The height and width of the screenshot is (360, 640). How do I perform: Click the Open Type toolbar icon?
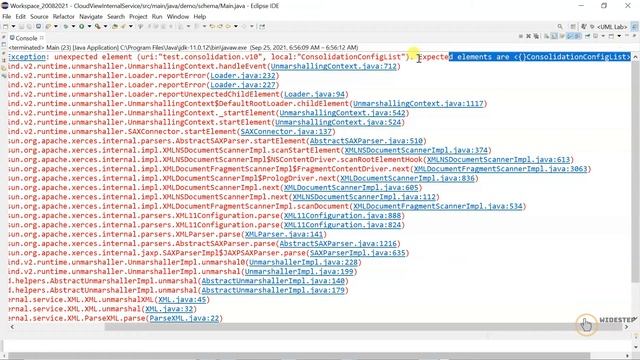[140, 27]
